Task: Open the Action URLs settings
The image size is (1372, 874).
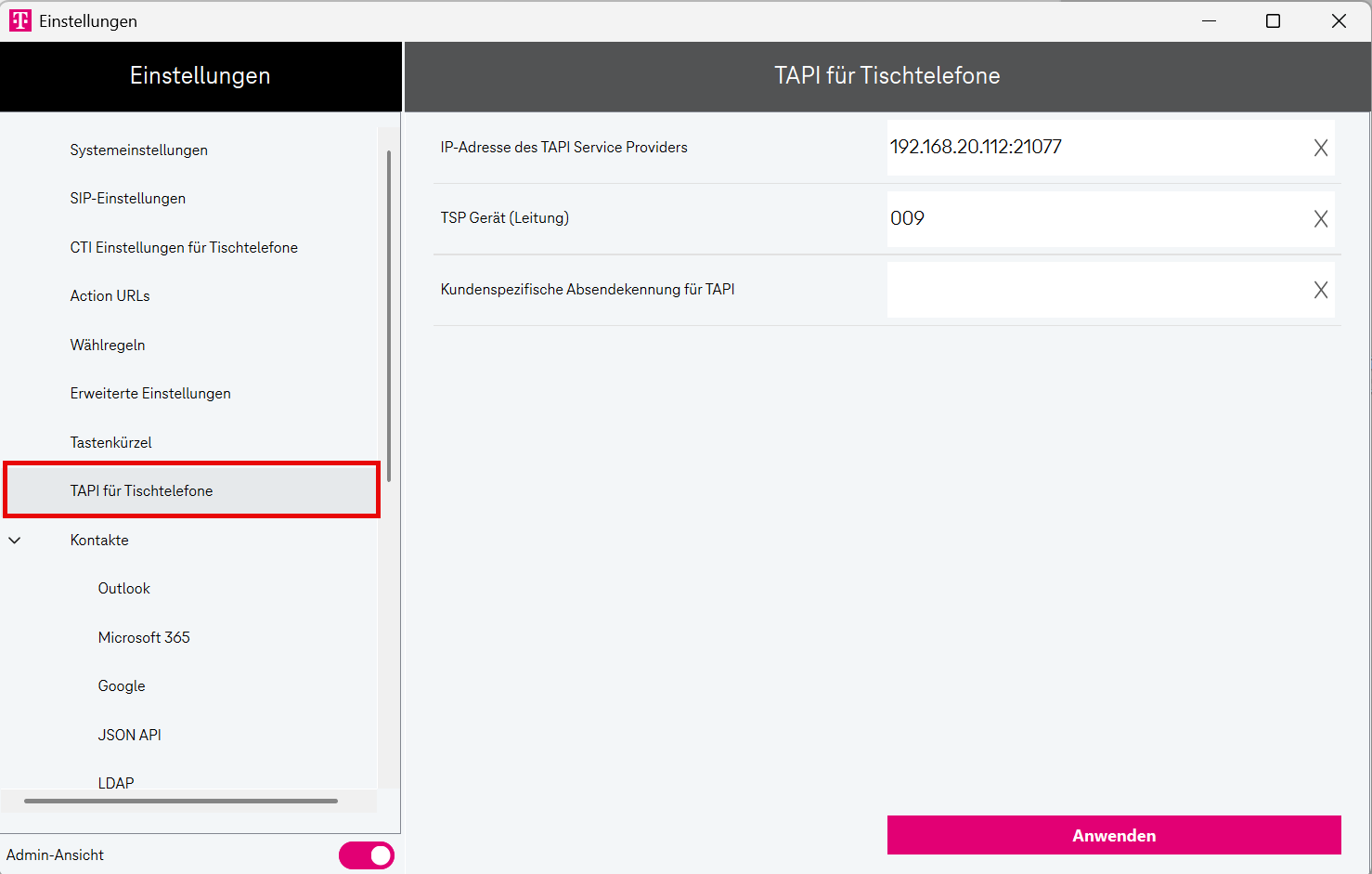Action: pos(110,296)
